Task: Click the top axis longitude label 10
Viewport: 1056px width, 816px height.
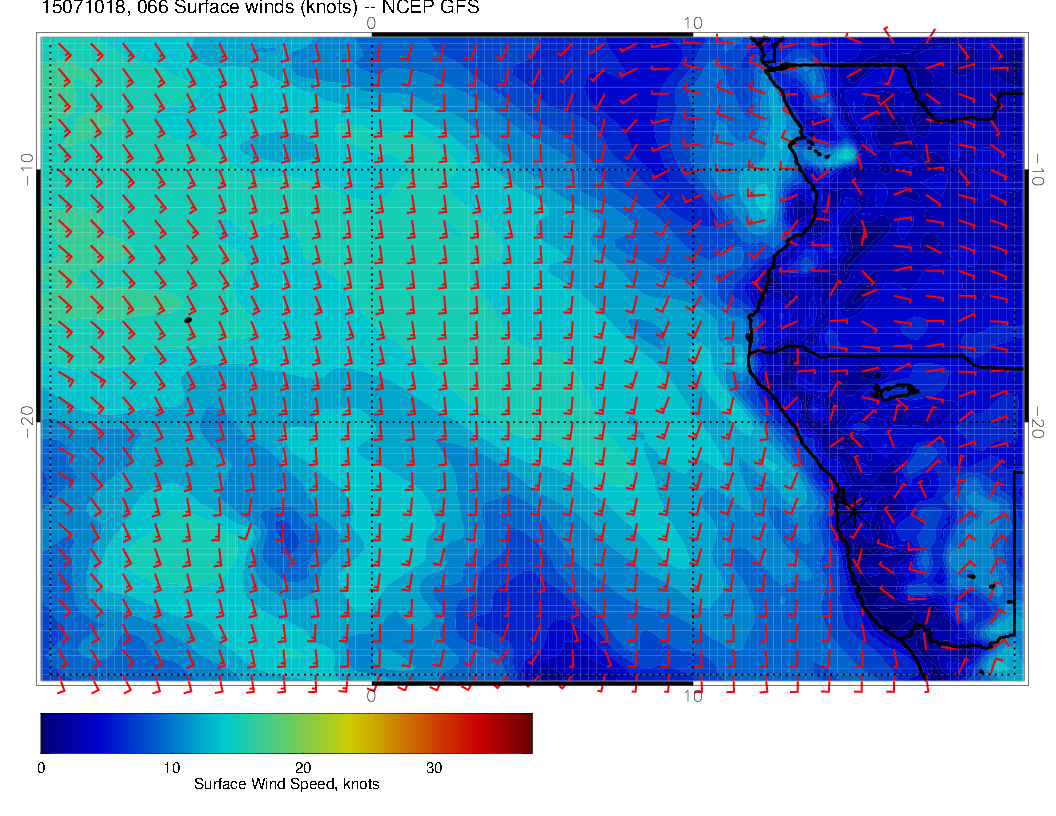Action: click(693, 22)
